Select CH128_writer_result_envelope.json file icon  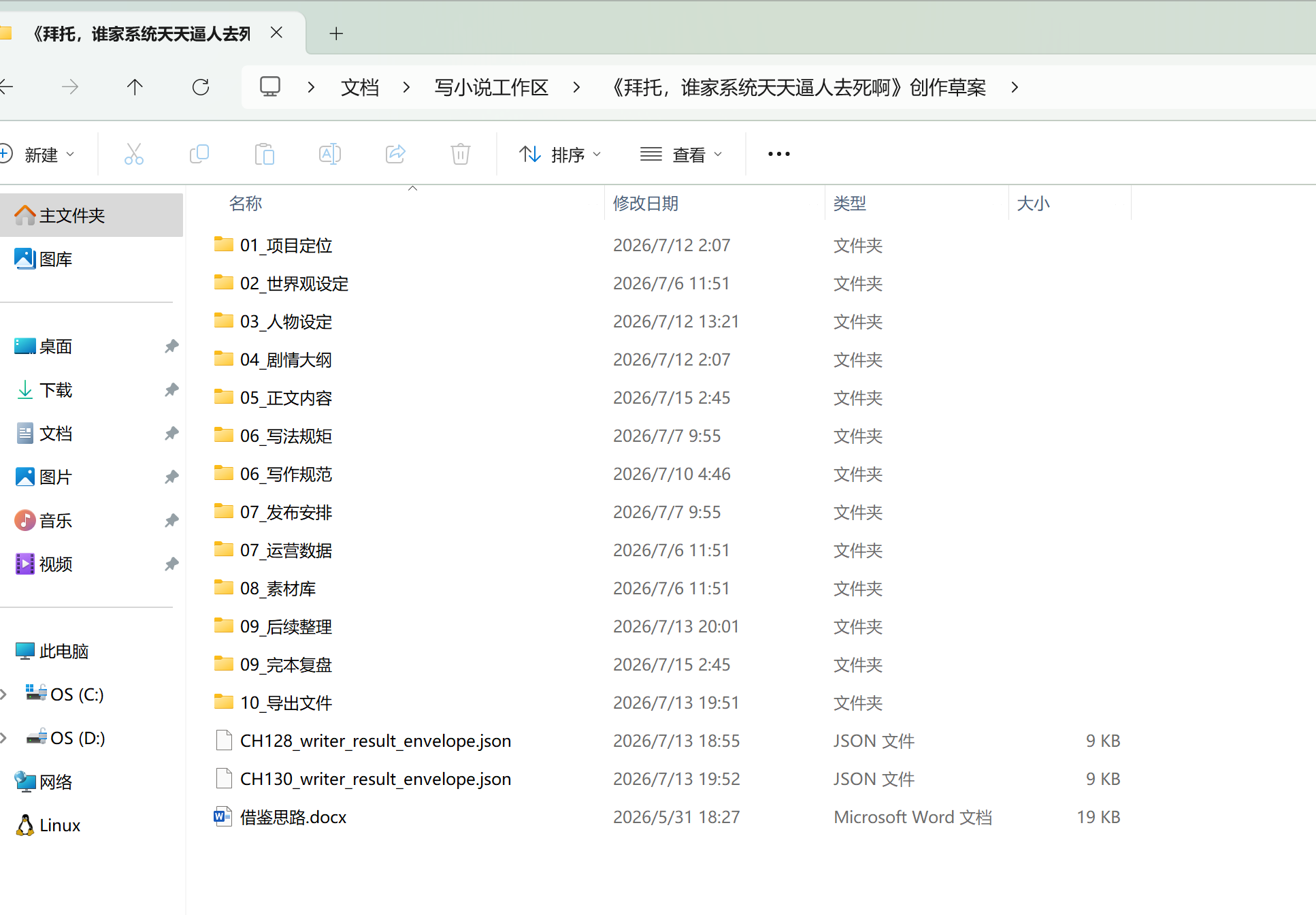click(x=224, y=740)
